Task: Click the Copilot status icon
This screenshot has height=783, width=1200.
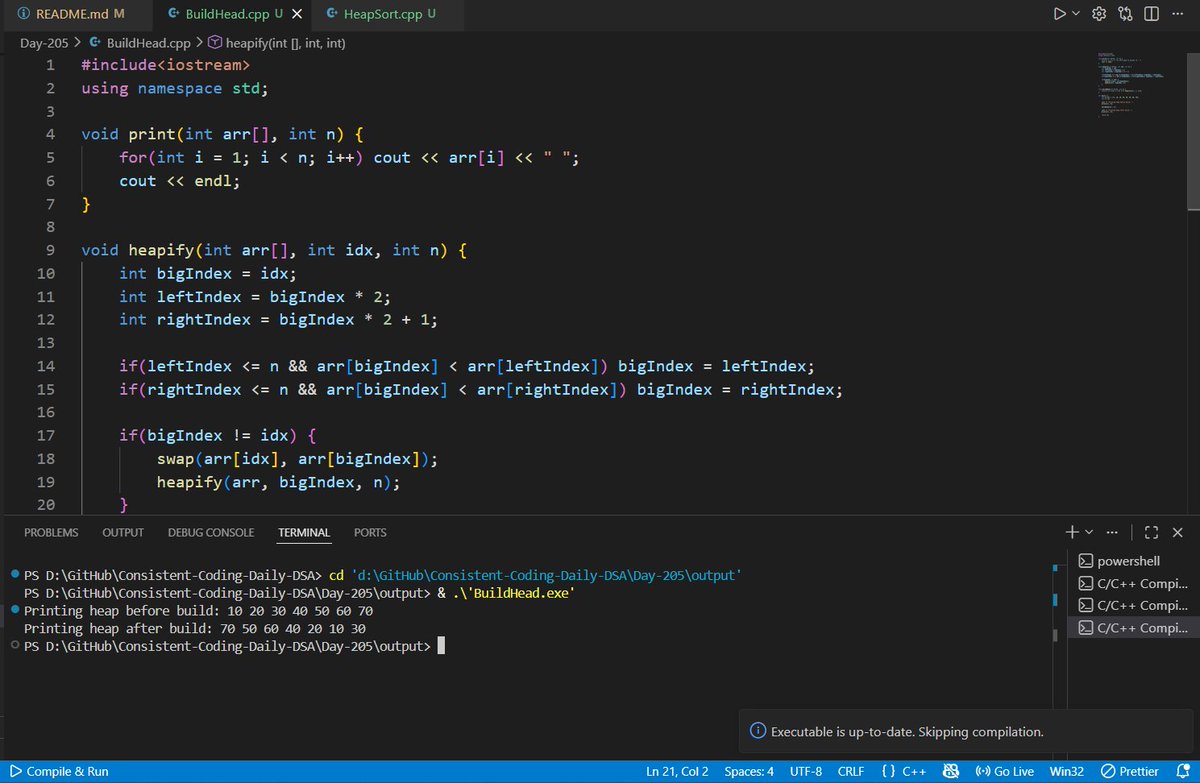Action: (952, 772)
